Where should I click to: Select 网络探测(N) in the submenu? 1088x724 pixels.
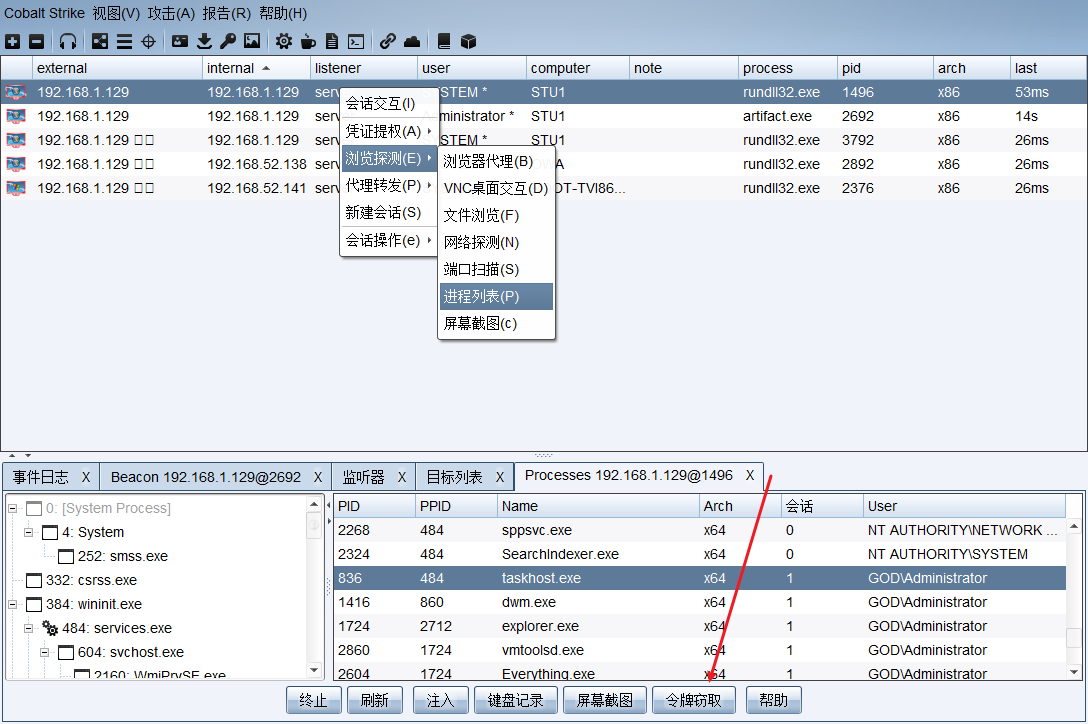pyautogui.click(x=496, y=242)
